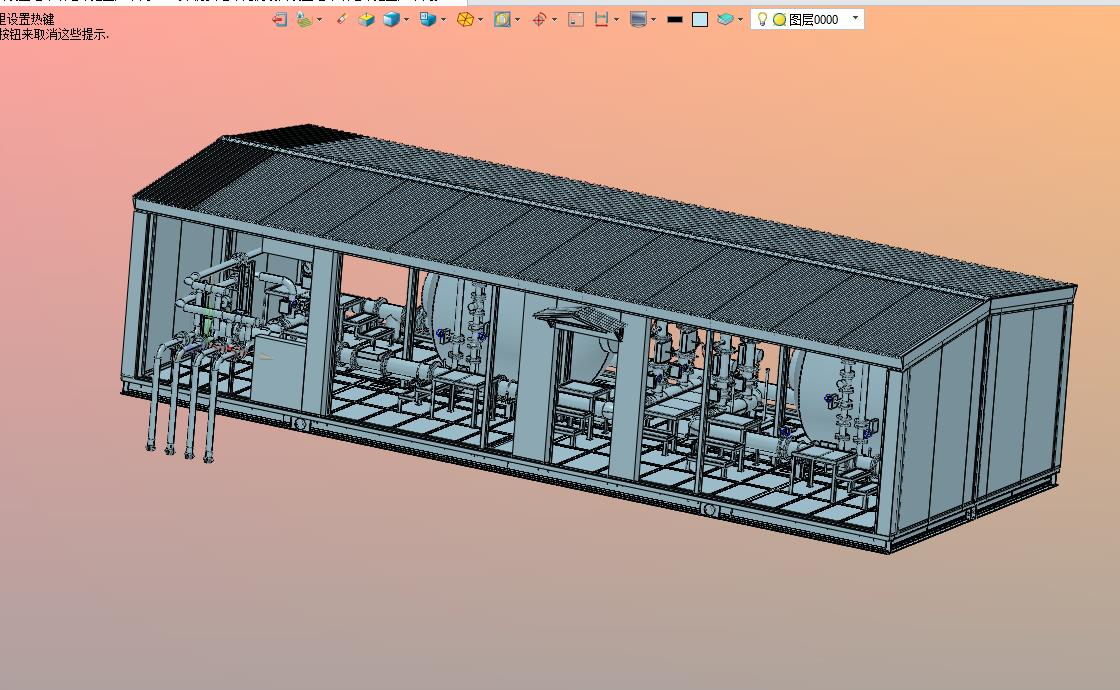The height and width of the screenshot is (690, 1120).
Task: Click the orange wireframe polyhedron icon
Action: tap(465, 20)
